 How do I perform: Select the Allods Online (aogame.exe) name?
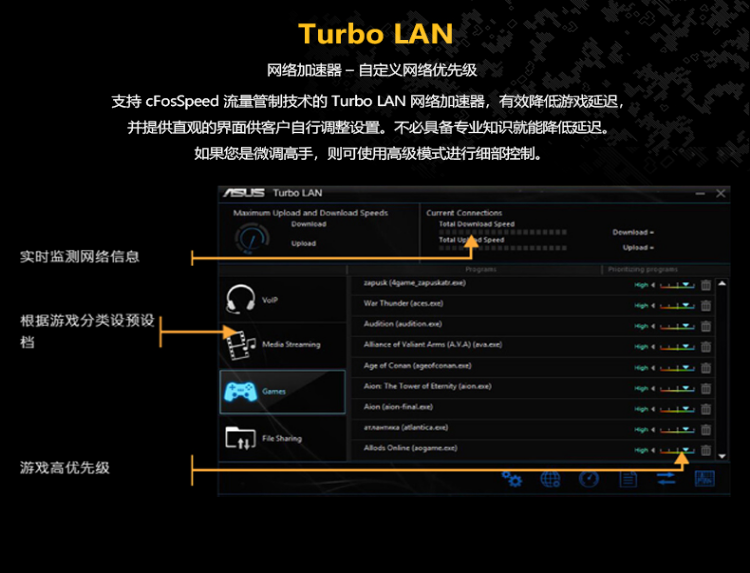coord(410,448)
